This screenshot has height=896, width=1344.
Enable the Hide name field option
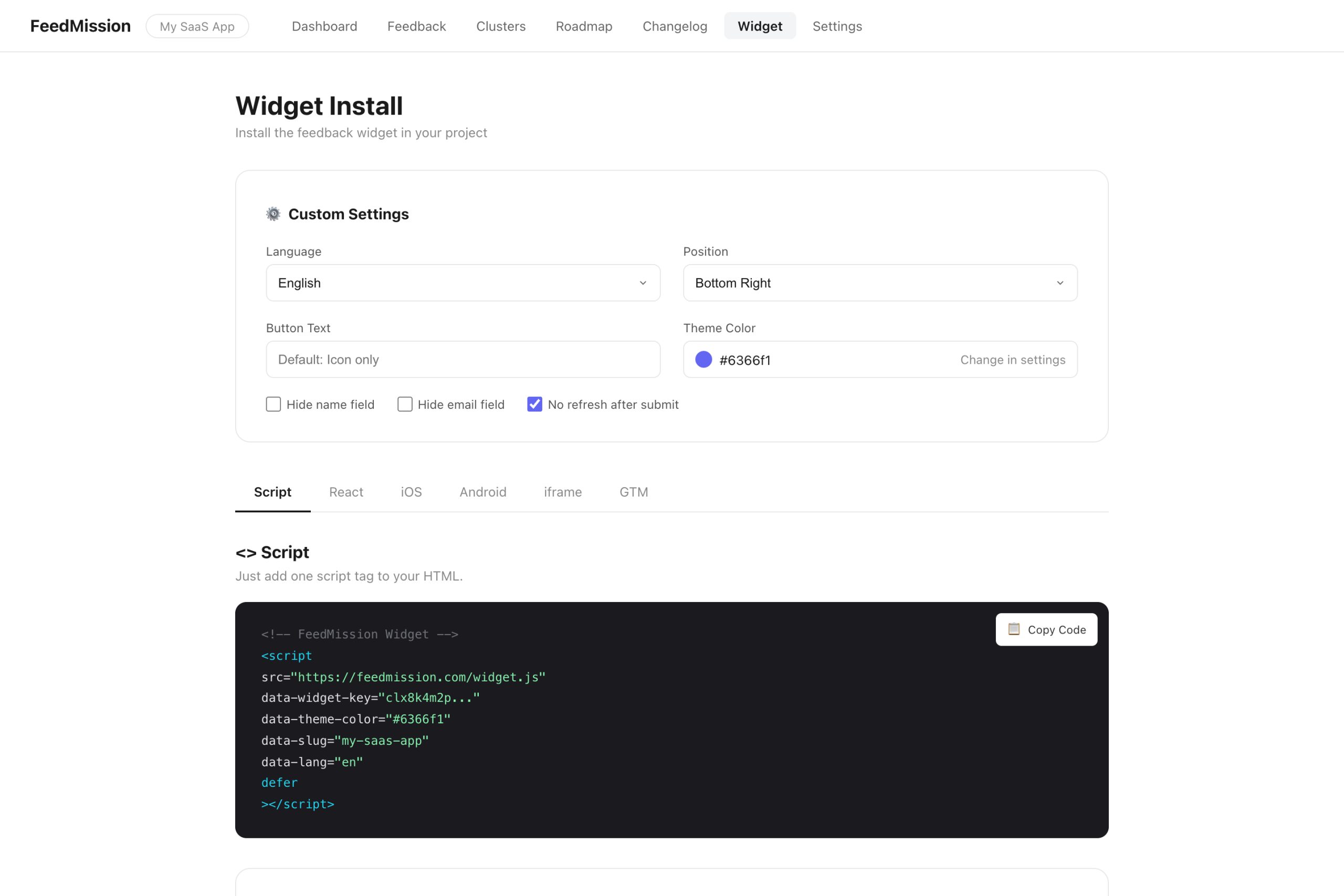(x=273, y=404)
